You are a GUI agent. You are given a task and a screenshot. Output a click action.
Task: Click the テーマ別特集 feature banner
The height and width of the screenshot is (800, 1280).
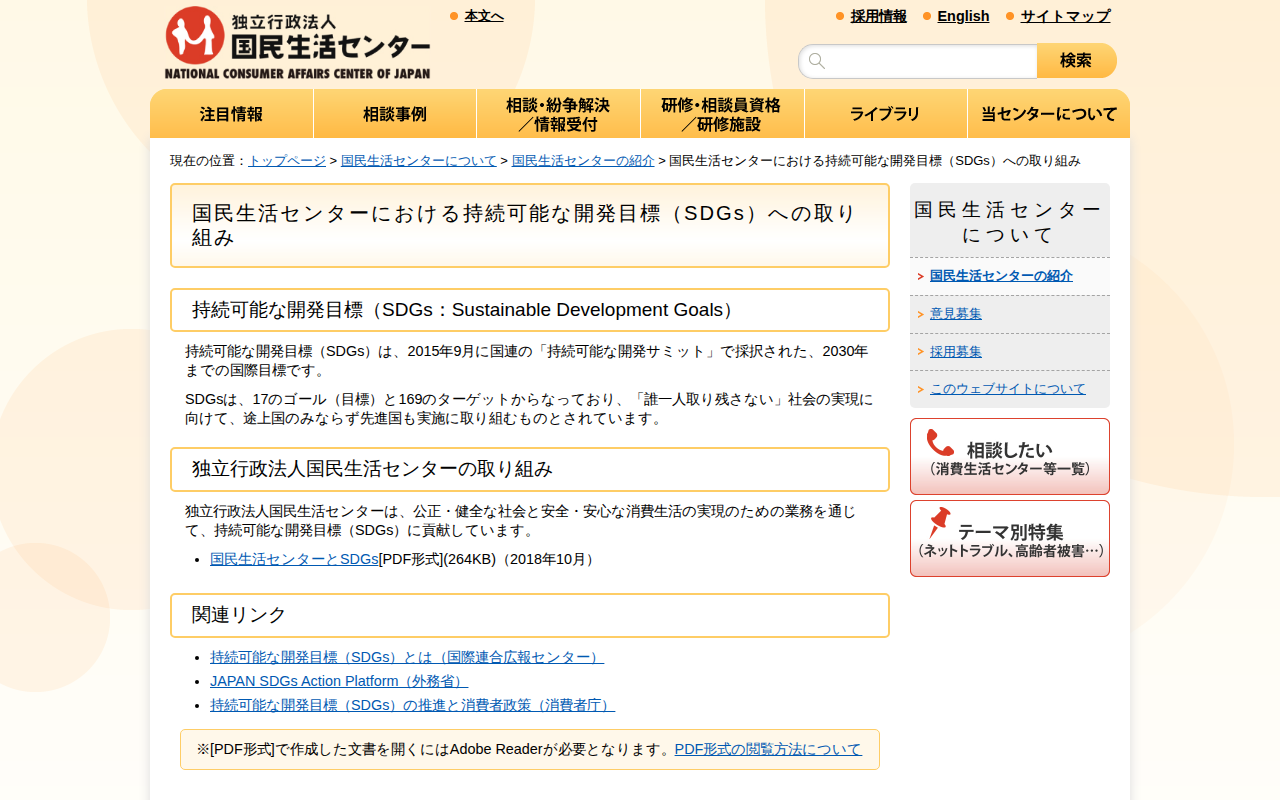click(1010, 538)
